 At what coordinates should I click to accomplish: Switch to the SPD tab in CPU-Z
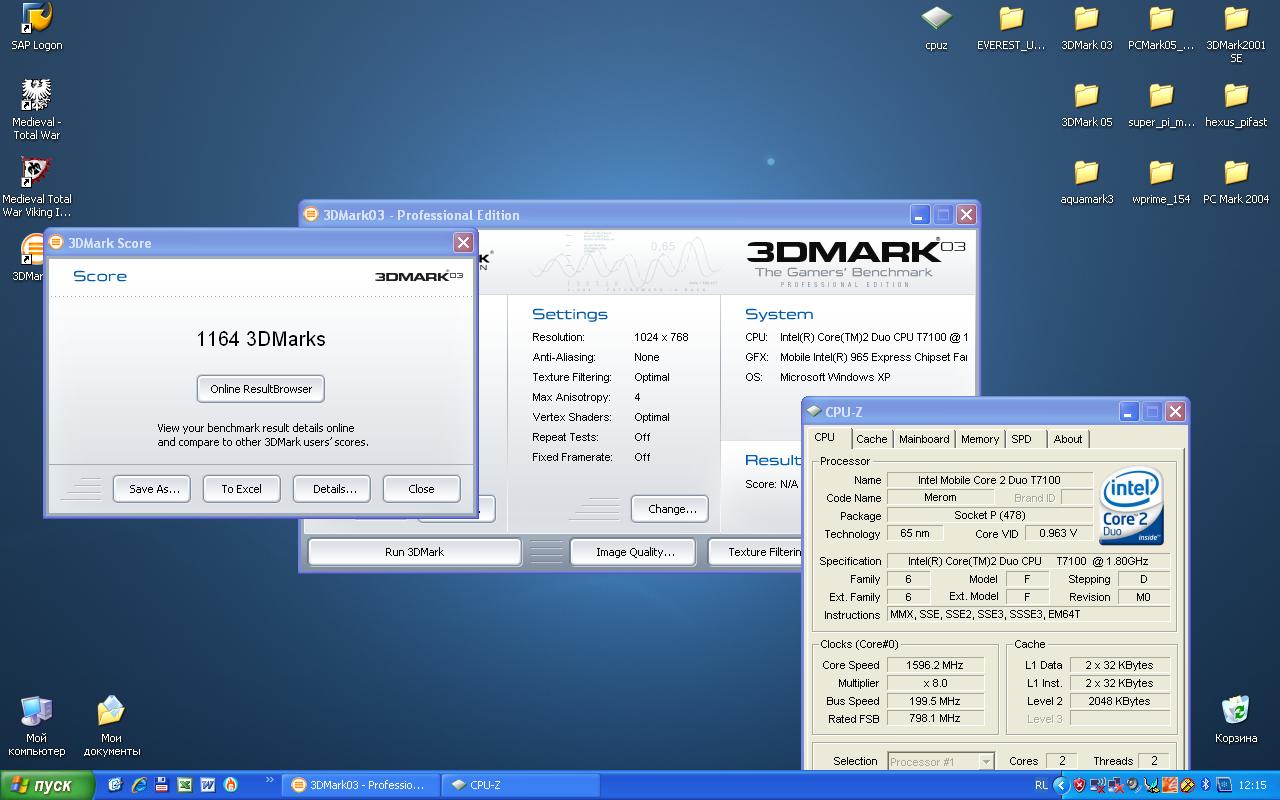coord(1021,439)
